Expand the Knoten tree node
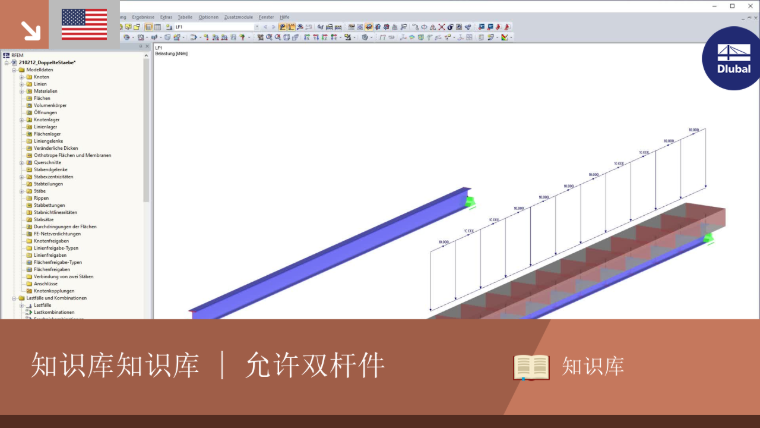 coord(22,77)
